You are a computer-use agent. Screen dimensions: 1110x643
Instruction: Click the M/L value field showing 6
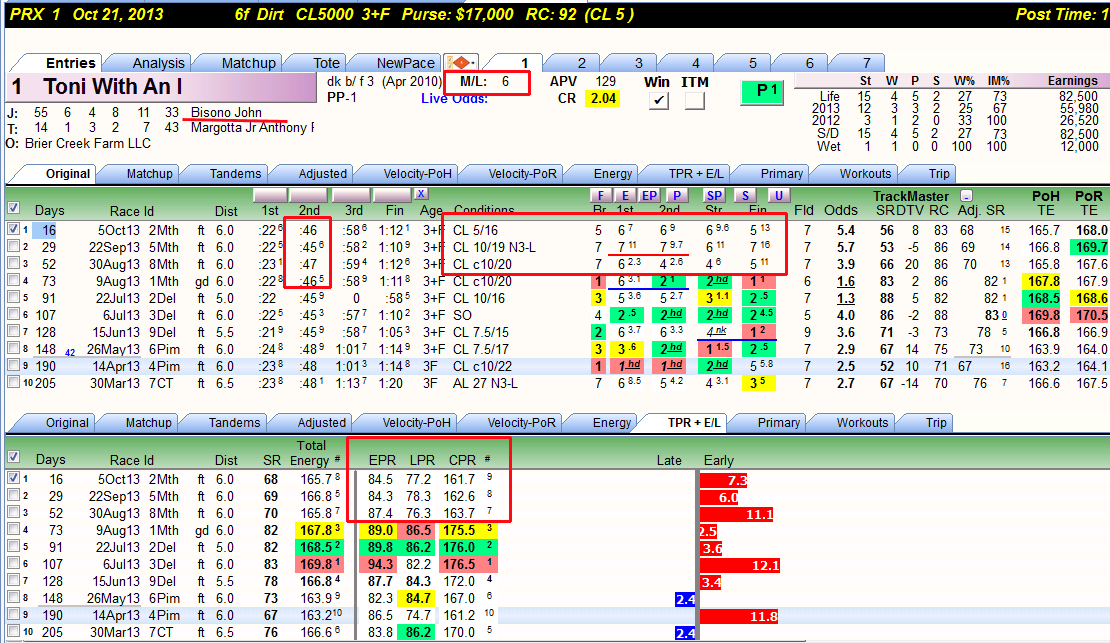point(505,81)
